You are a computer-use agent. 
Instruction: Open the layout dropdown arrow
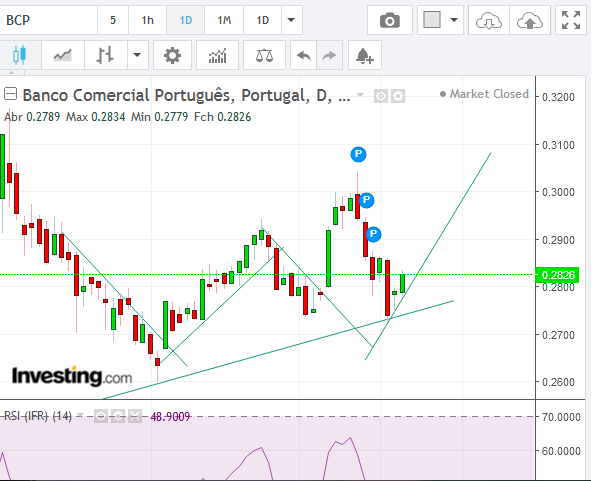pyautogui.click(x=455, y=20)
